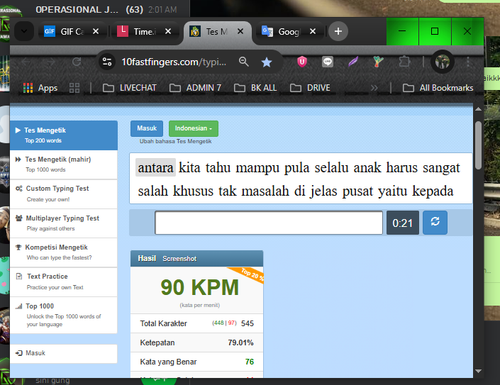Open the green sprout extension icon
Screen dimensions: 500x385
coord(378,62)
